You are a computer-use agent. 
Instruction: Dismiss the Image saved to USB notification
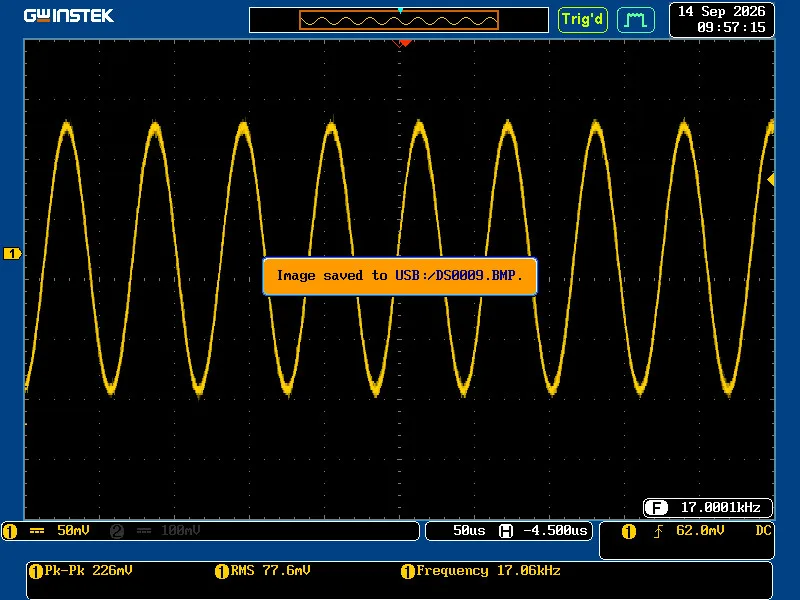[400, 276]
